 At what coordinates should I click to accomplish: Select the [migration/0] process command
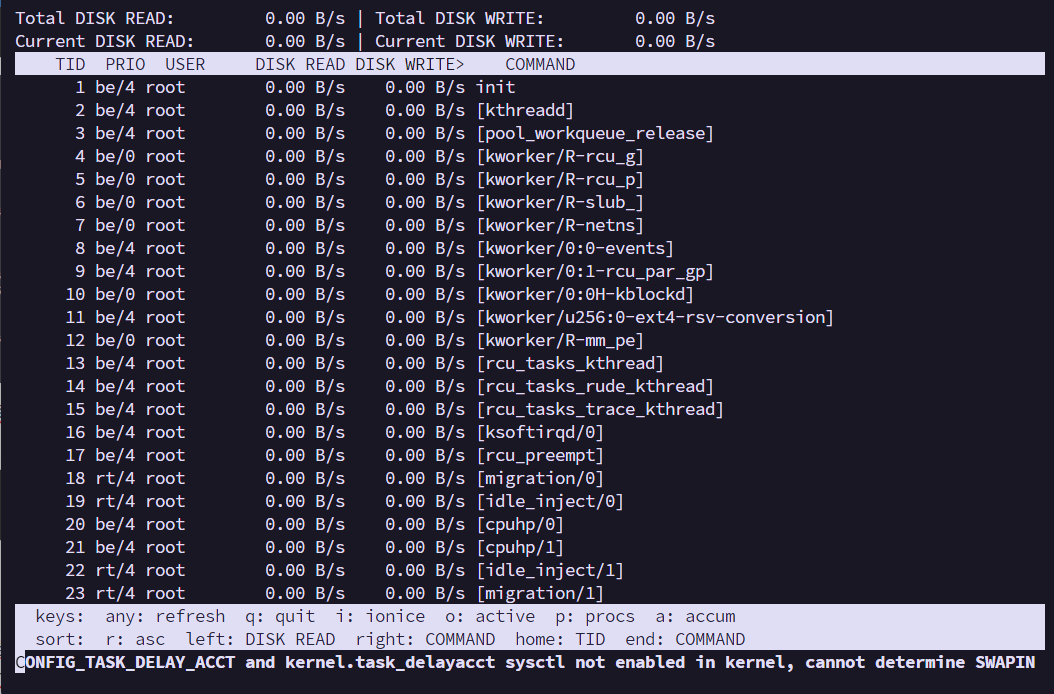coord(540,478)
